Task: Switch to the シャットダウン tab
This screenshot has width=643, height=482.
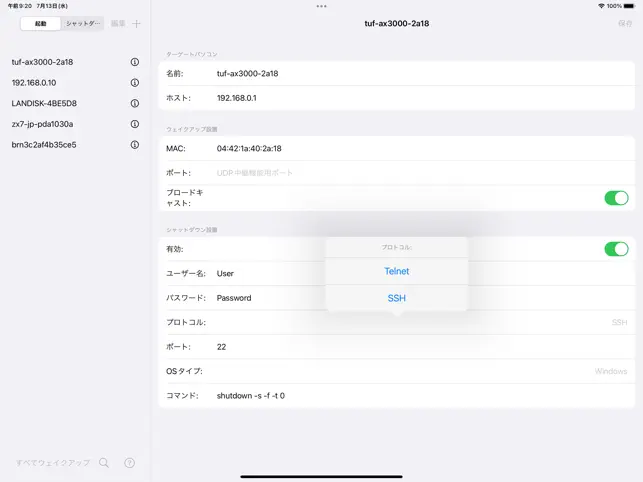Action: point(82,24)
